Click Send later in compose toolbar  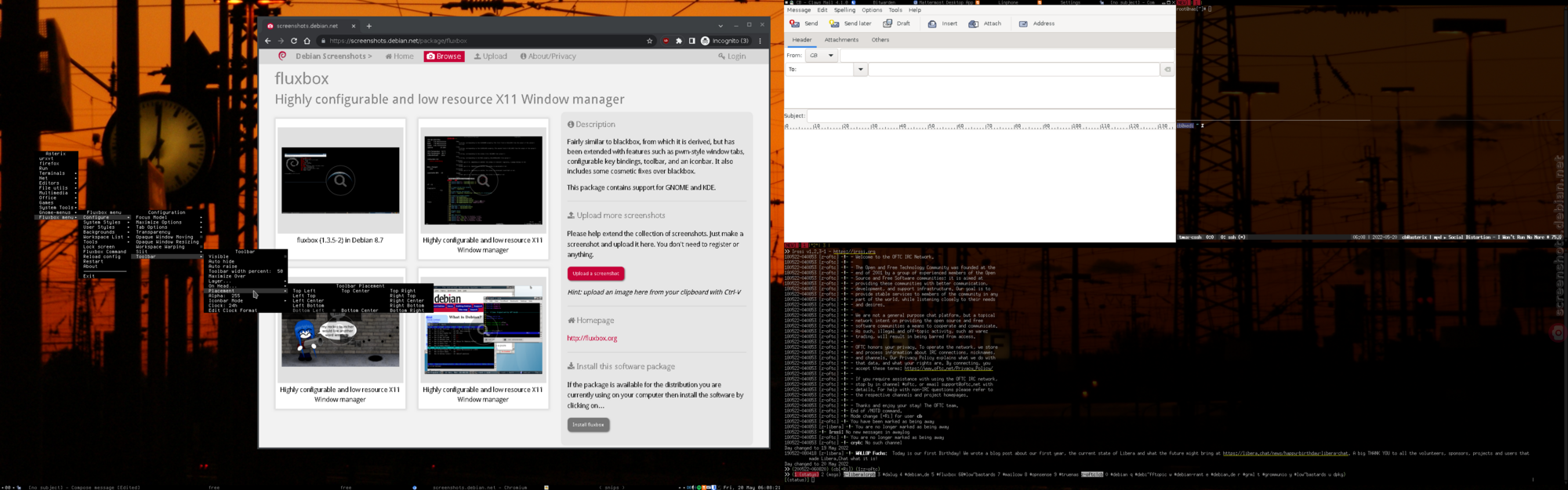(x=851, y=24)
